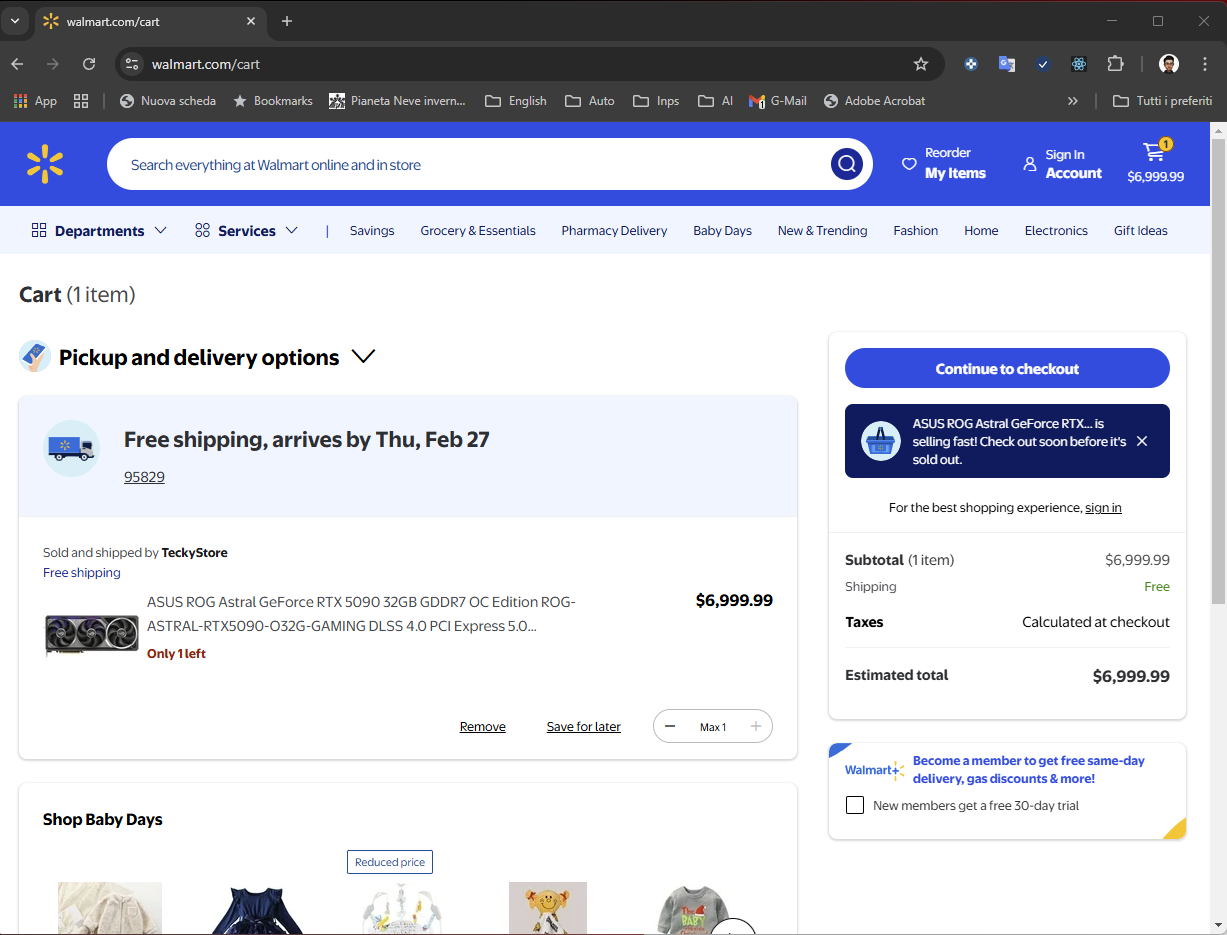
Task: Open the tab groups grid icon
Action: (81, 101)
